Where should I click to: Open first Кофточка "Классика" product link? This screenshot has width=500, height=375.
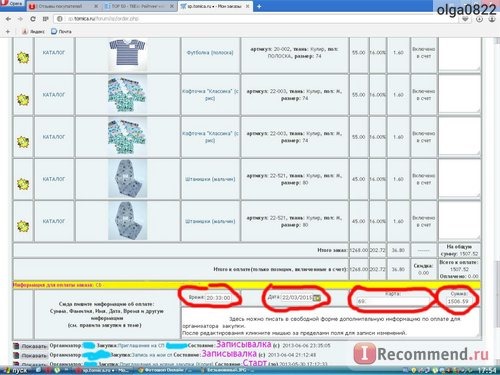(x=210, y=95)
